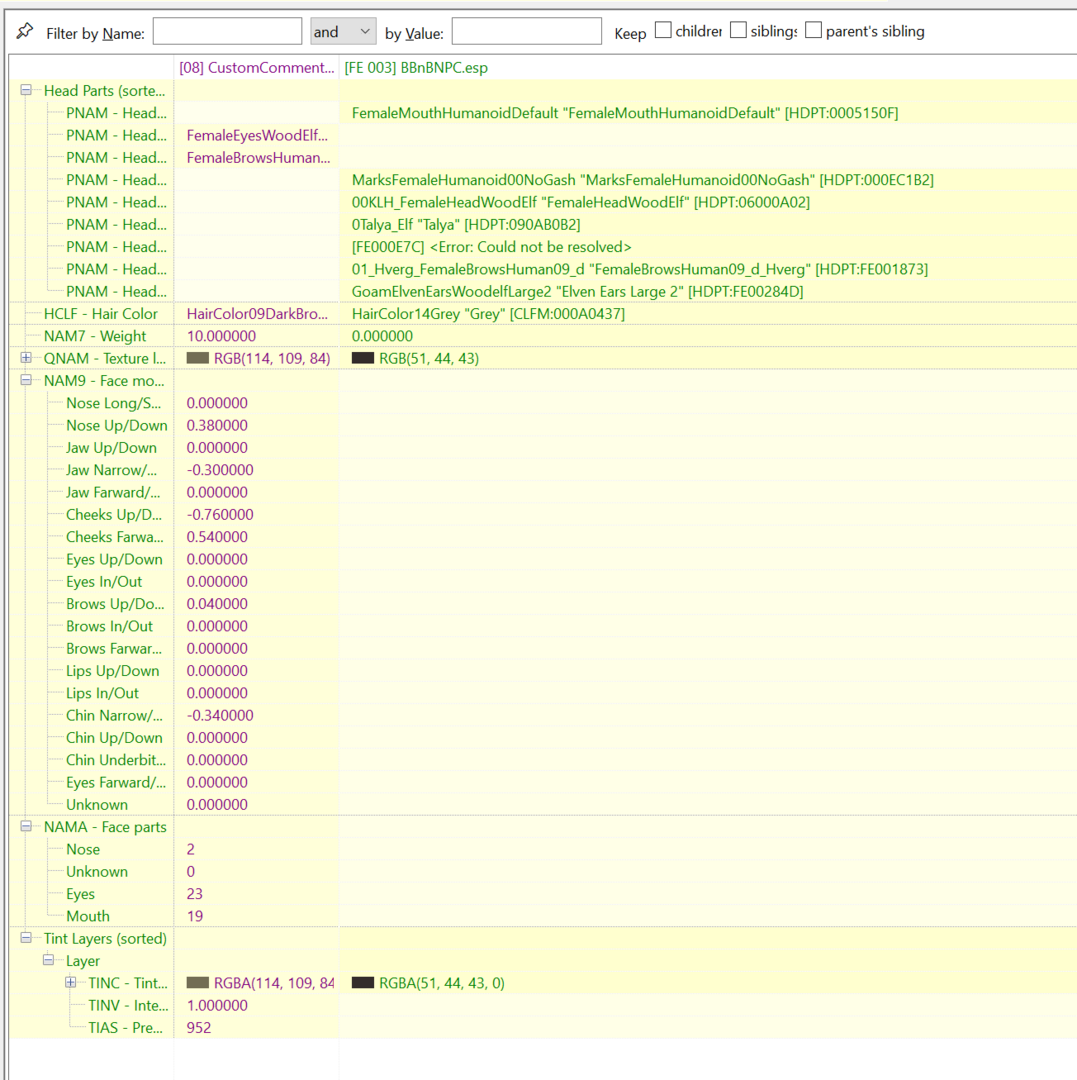The width and height of the screenshot is (1077, 1080).
Task: Click the HairColor14Grey "Grey" value
Action: coord(488,314)
